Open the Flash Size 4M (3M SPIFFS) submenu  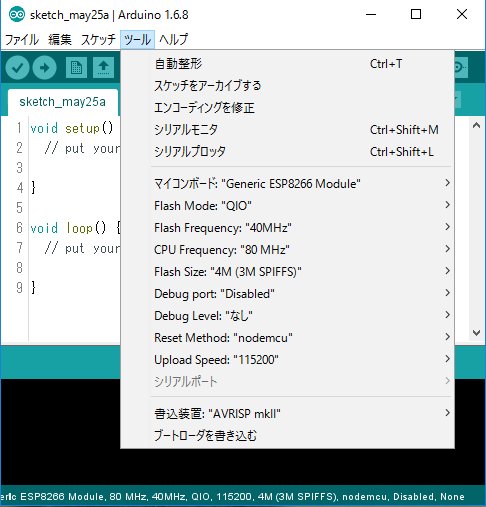tap(287, 271)
